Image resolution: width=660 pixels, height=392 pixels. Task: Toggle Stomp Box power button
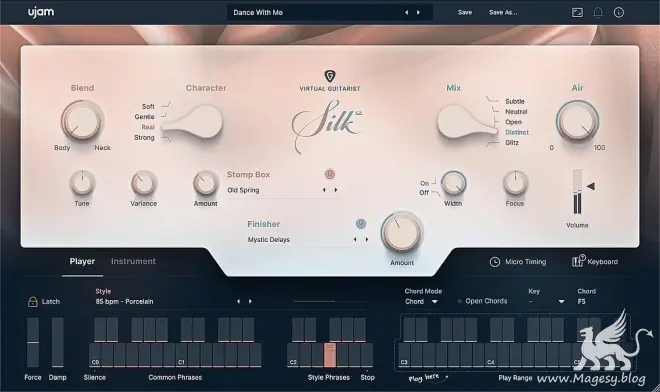click(x=330, y=174)
